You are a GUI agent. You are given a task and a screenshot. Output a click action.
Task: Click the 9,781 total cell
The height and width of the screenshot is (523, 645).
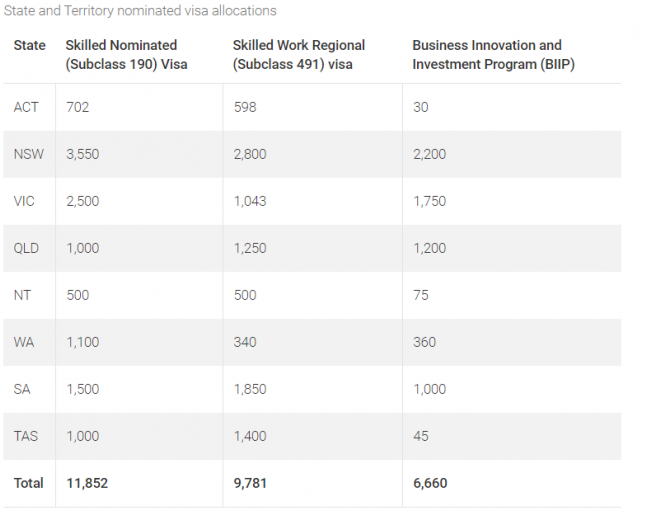click(251, 483)
